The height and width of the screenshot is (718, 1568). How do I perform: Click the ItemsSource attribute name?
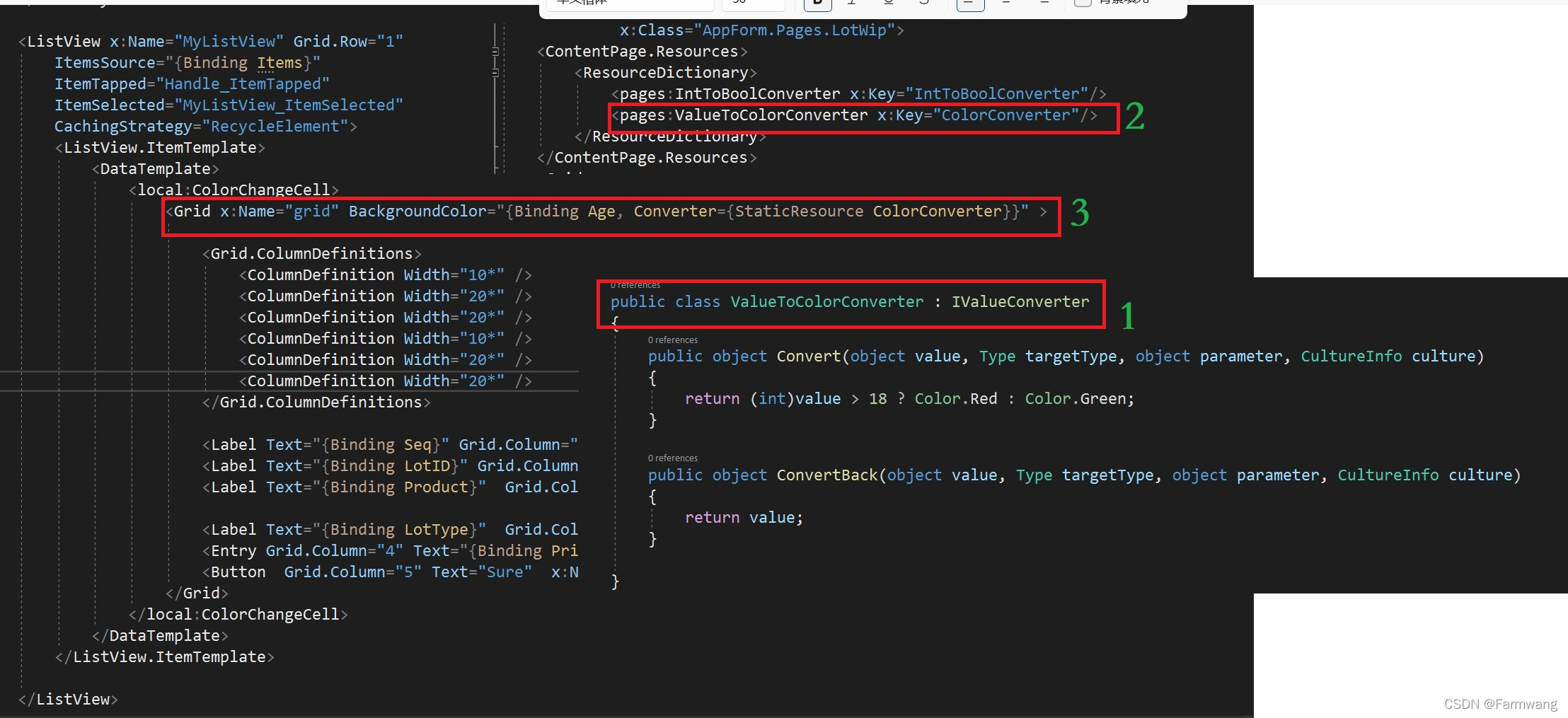[x=105, y=63]
